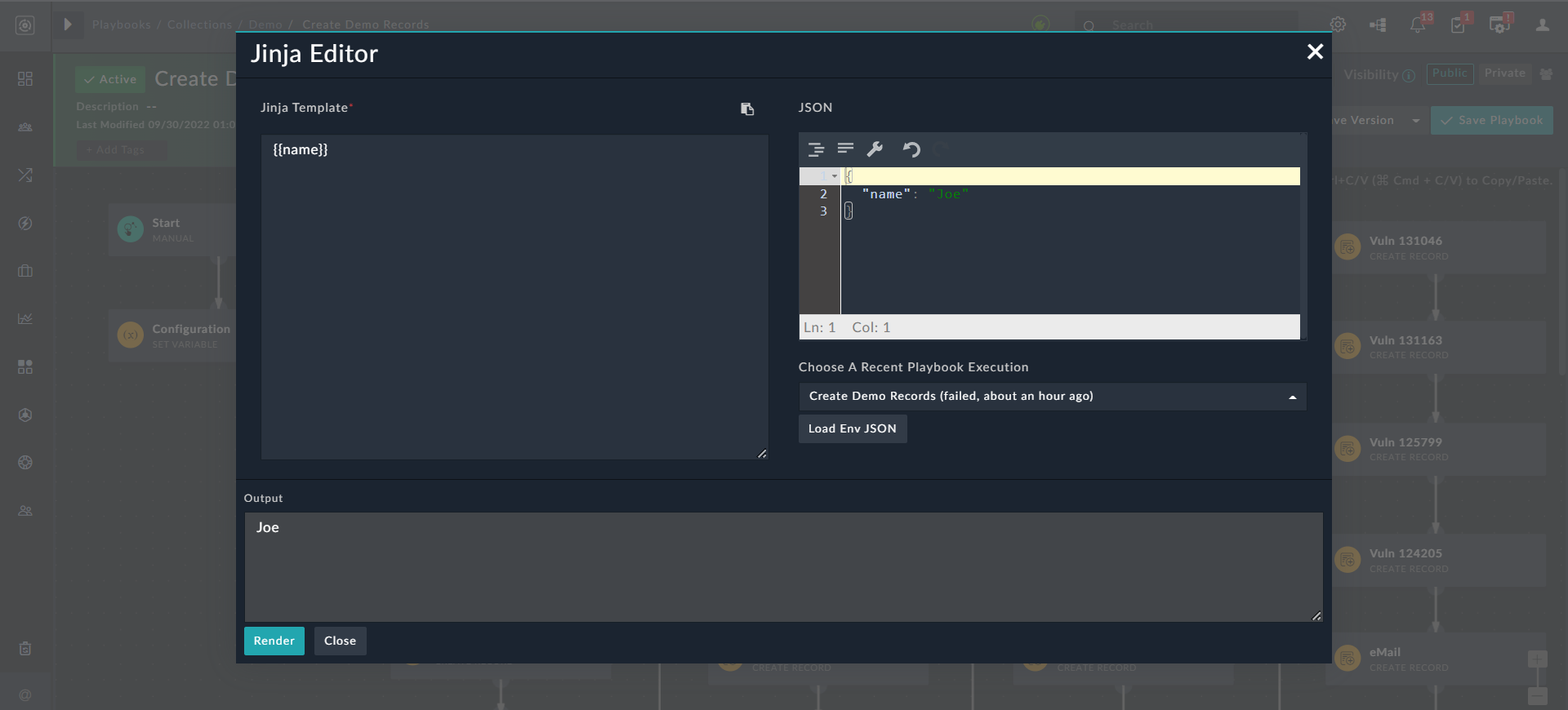Undo last JSON editor action
Viewport: 1568px width, 710px height.
click(911, 149)
